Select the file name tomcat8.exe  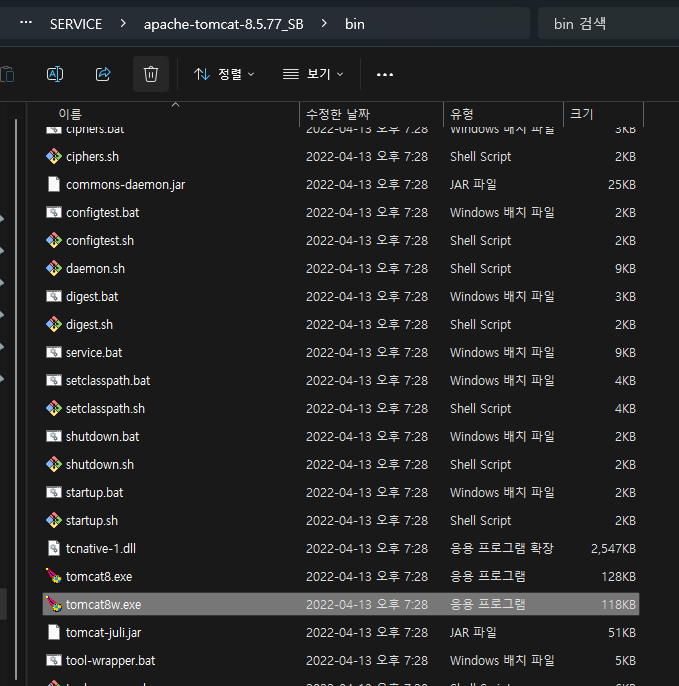tap(99, 577)
